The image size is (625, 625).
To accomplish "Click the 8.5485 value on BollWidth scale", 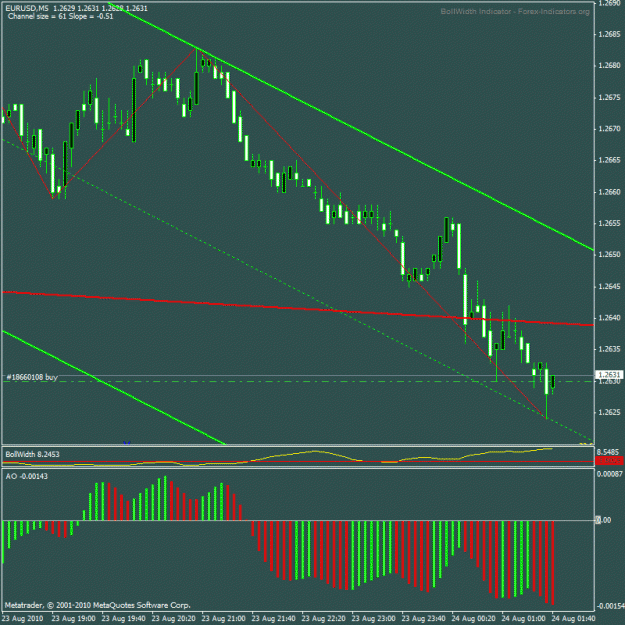I will [607, 452].
